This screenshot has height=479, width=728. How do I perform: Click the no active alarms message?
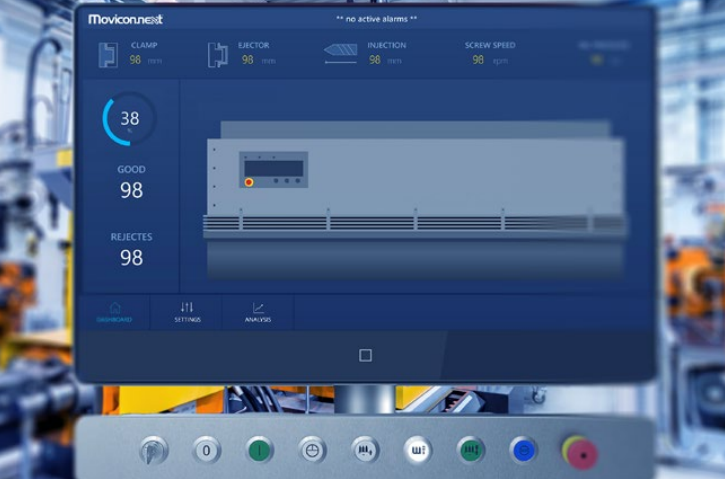[376, 19]
